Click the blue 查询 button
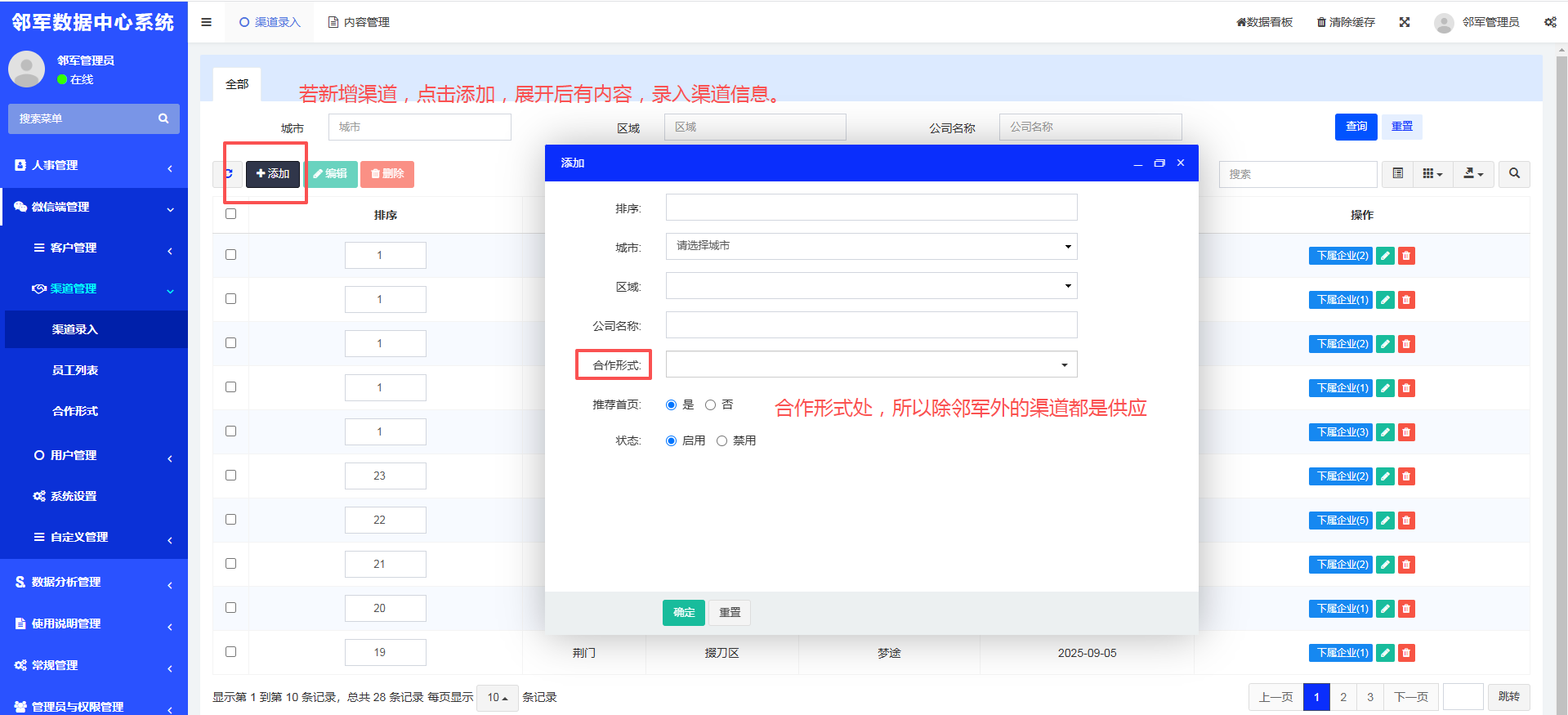Viewport: 1568px width, 715px height. tap(1356, 127)
